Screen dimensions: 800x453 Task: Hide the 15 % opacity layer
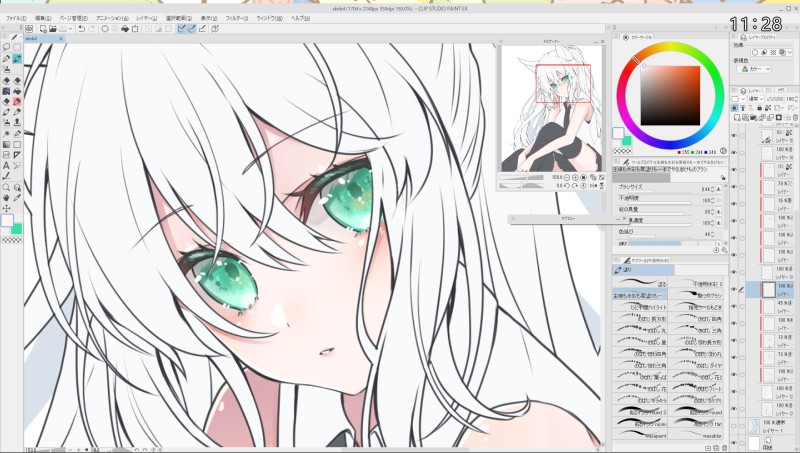pos(734,204)
